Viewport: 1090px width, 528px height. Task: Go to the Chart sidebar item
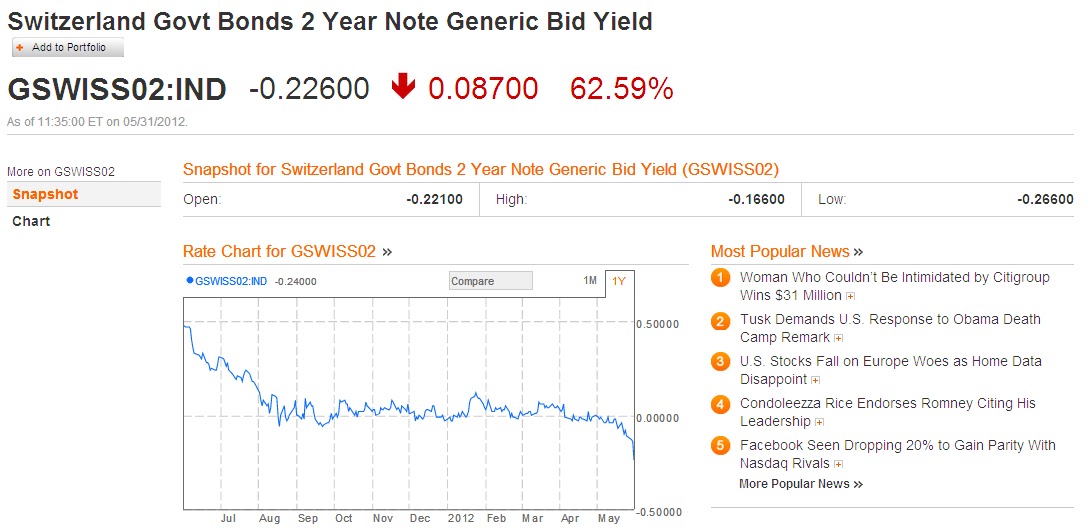click(31, 221)
